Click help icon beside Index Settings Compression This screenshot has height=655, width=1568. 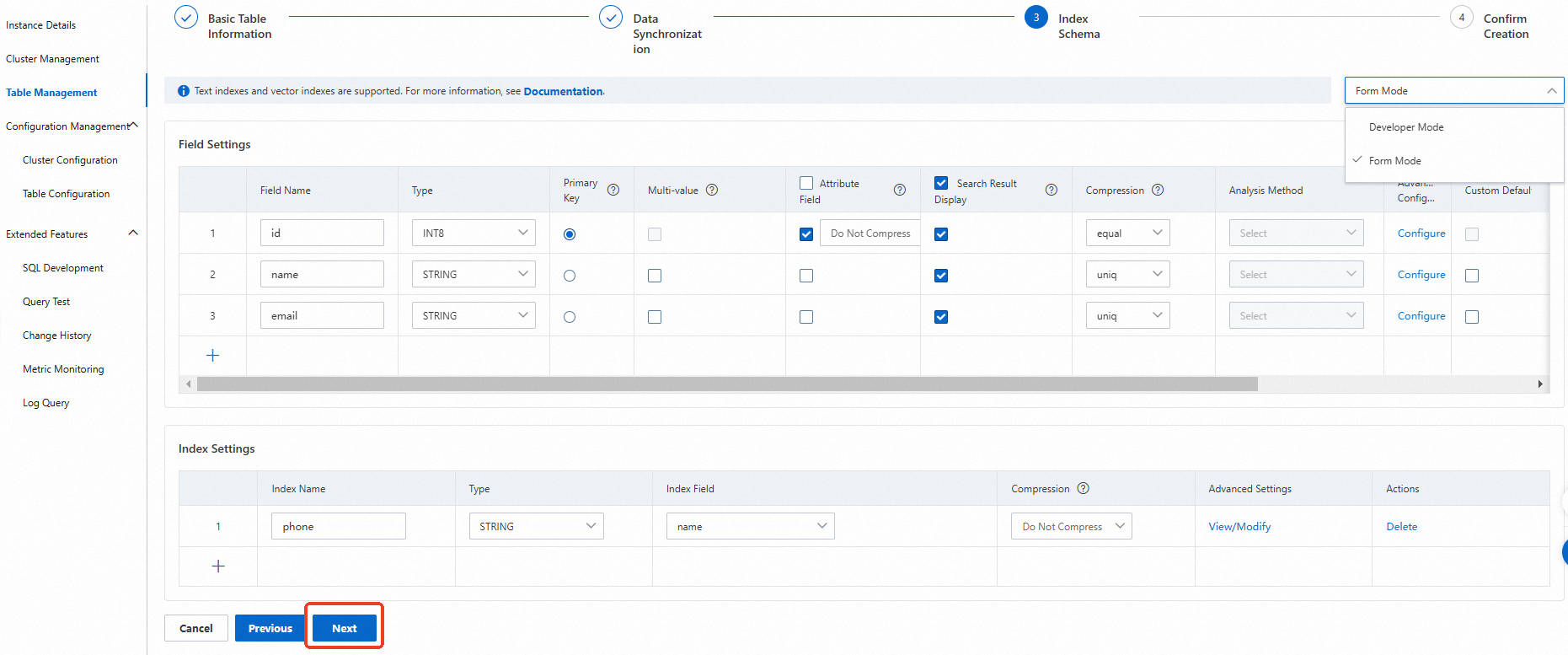[x=1084, y=489]
